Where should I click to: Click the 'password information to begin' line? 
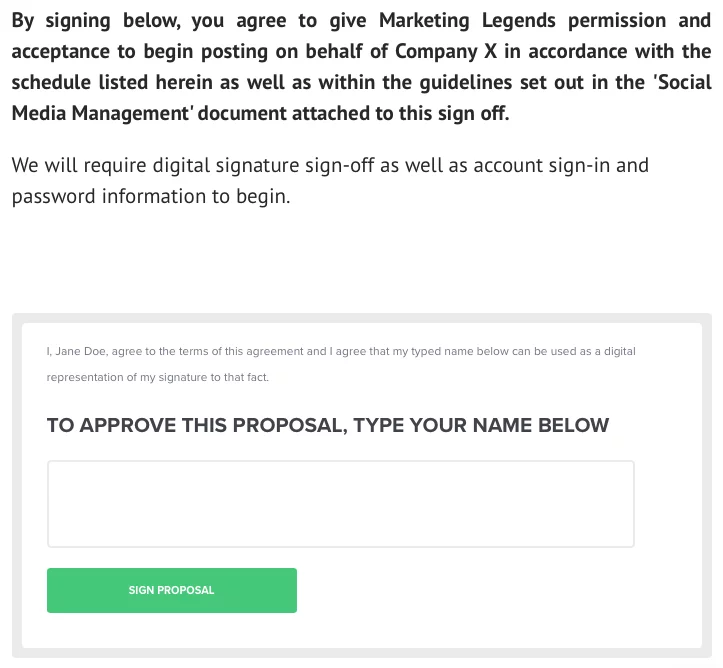tap(150, 196)
